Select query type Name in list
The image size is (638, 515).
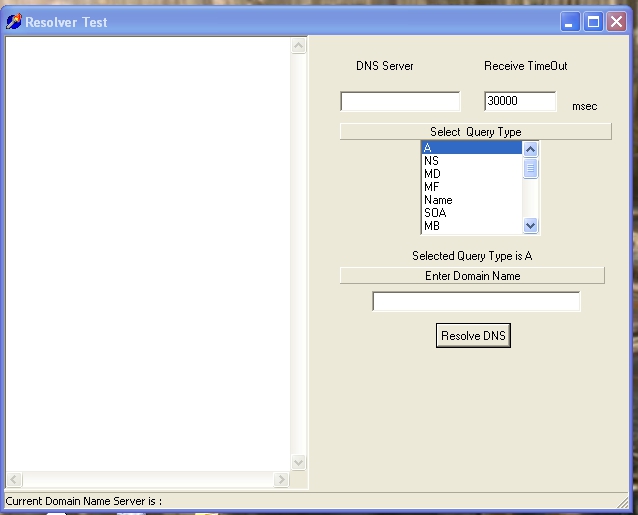(x=472, y=200)
